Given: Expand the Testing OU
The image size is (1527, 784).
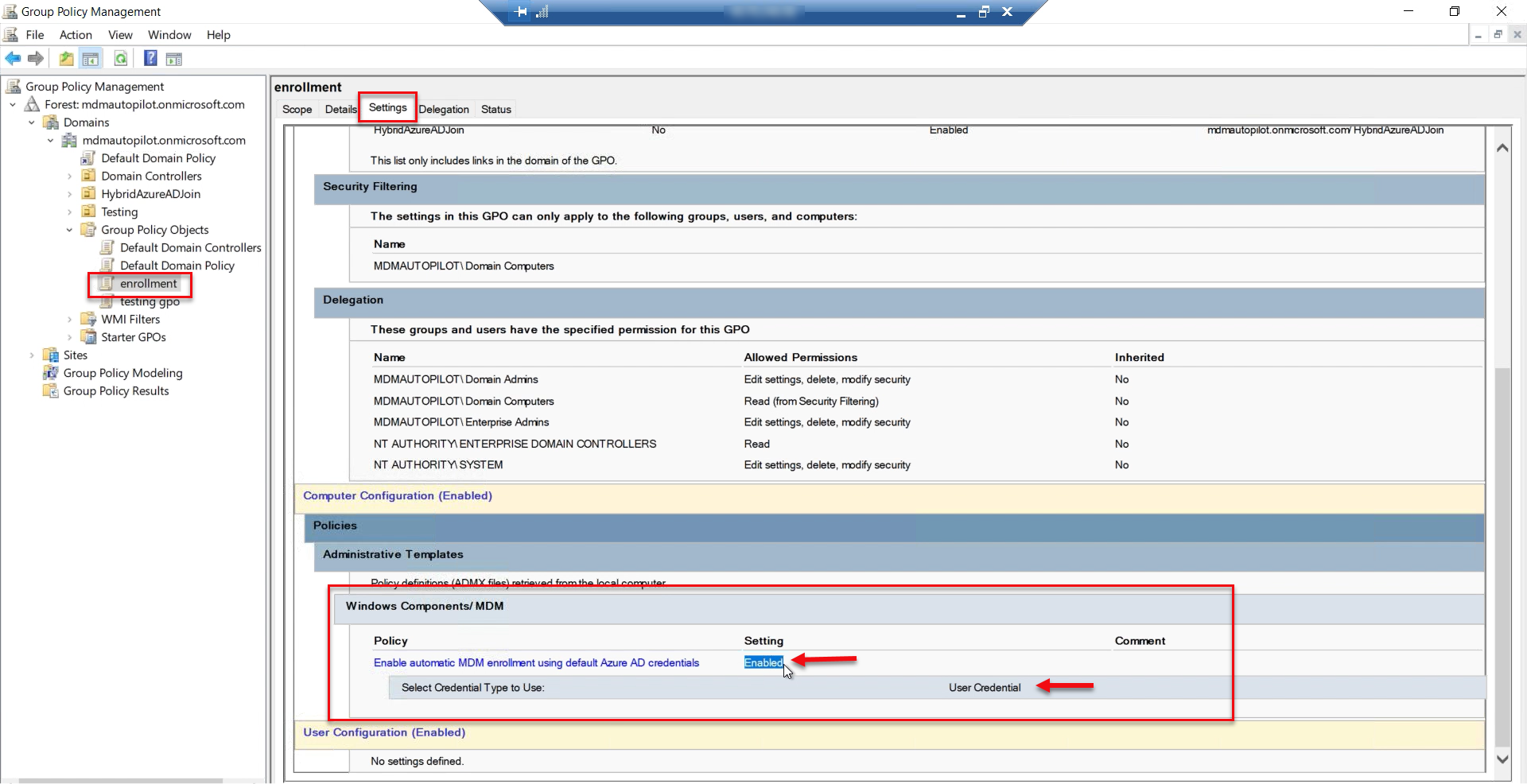Looking at the screenshot, I should [x=70, y=212].
